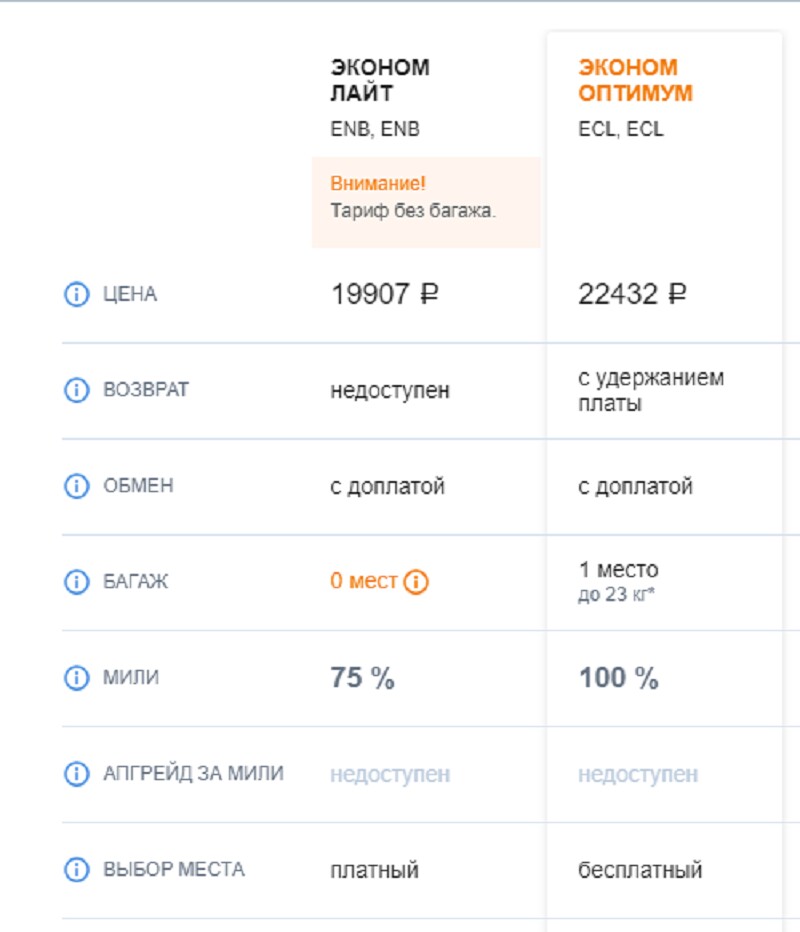Screen dimensions: 800x932
Task: Click the с удержанием платы refund text
Action: click(651, 391)
